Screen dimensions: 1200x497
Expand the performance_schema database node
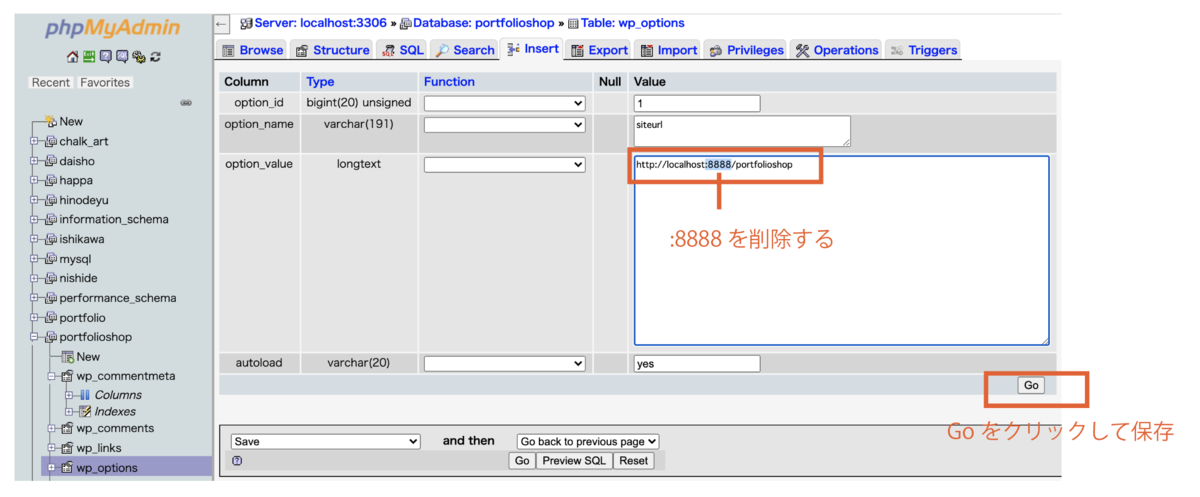pyautogui.click(x=34, y=298)
